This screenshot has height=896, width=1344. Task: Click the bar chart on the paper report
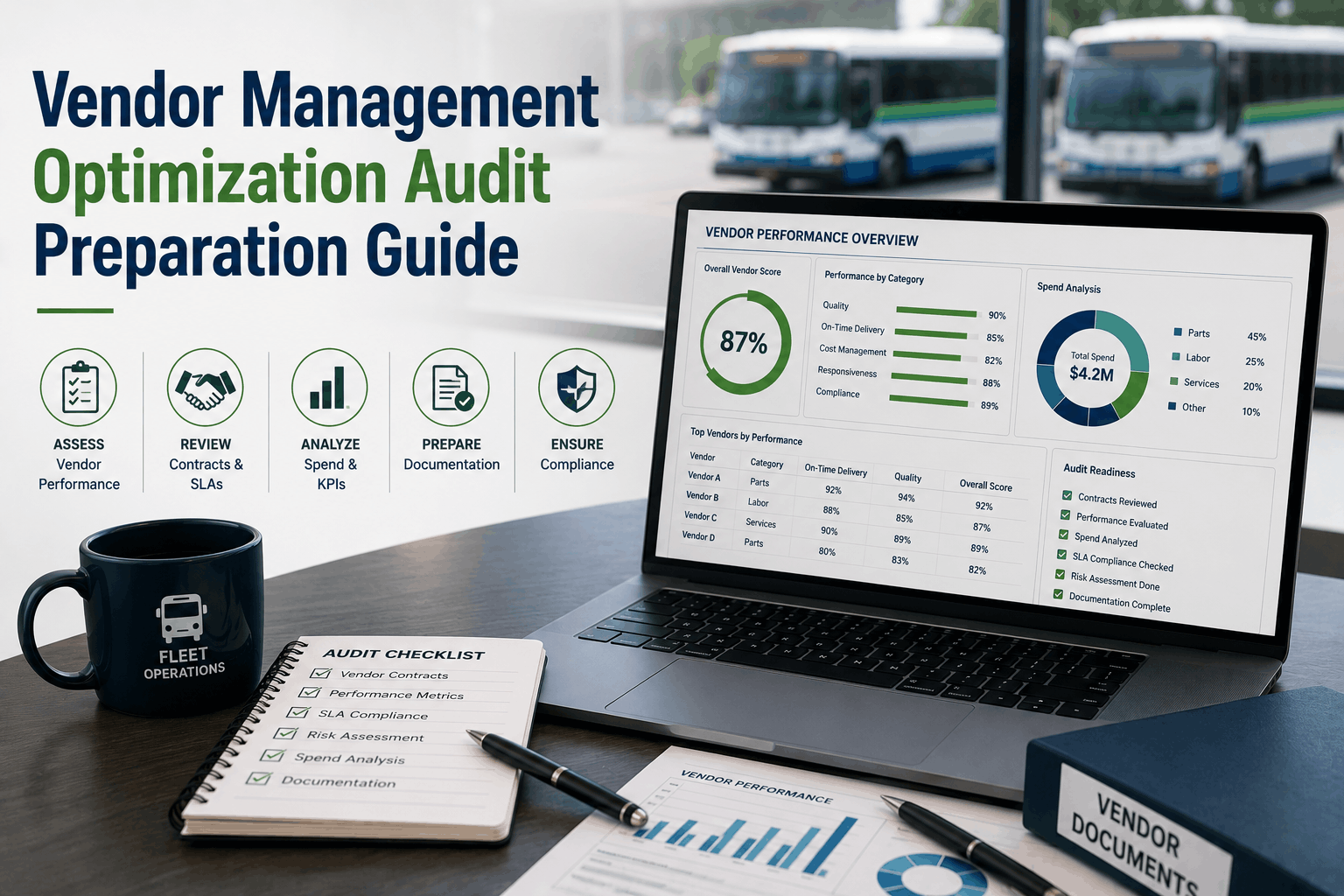[x=745, y=845]
